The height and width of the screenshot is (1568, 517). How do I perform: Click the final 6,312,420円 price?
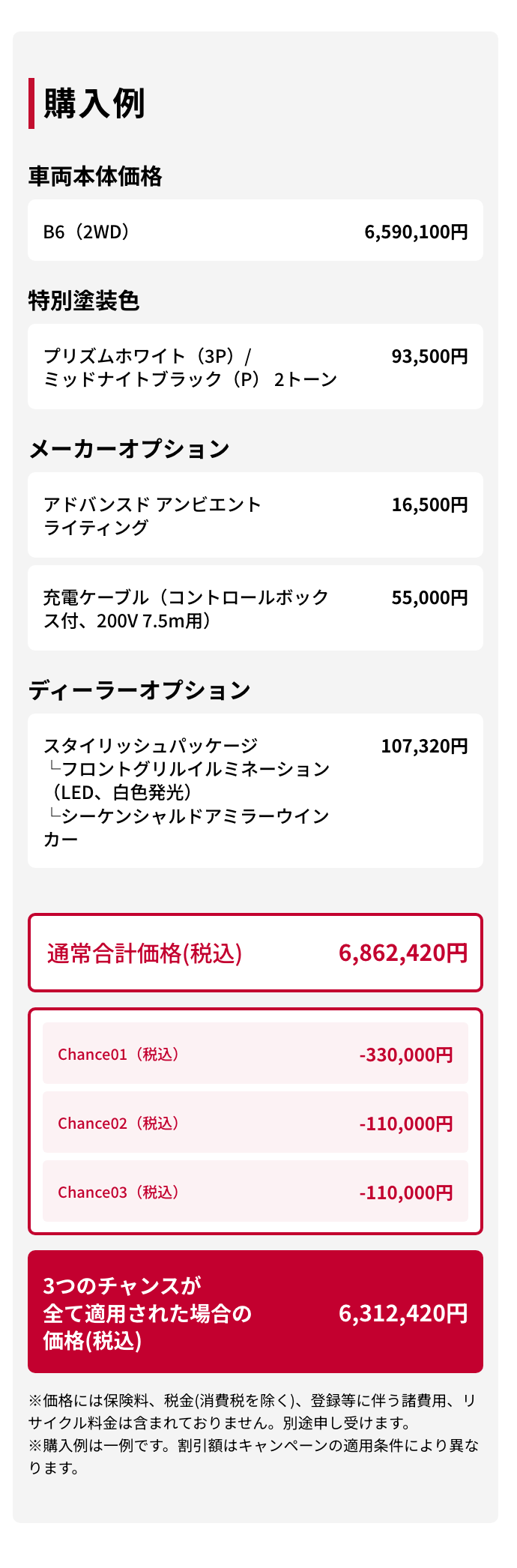coord(403,1313)
